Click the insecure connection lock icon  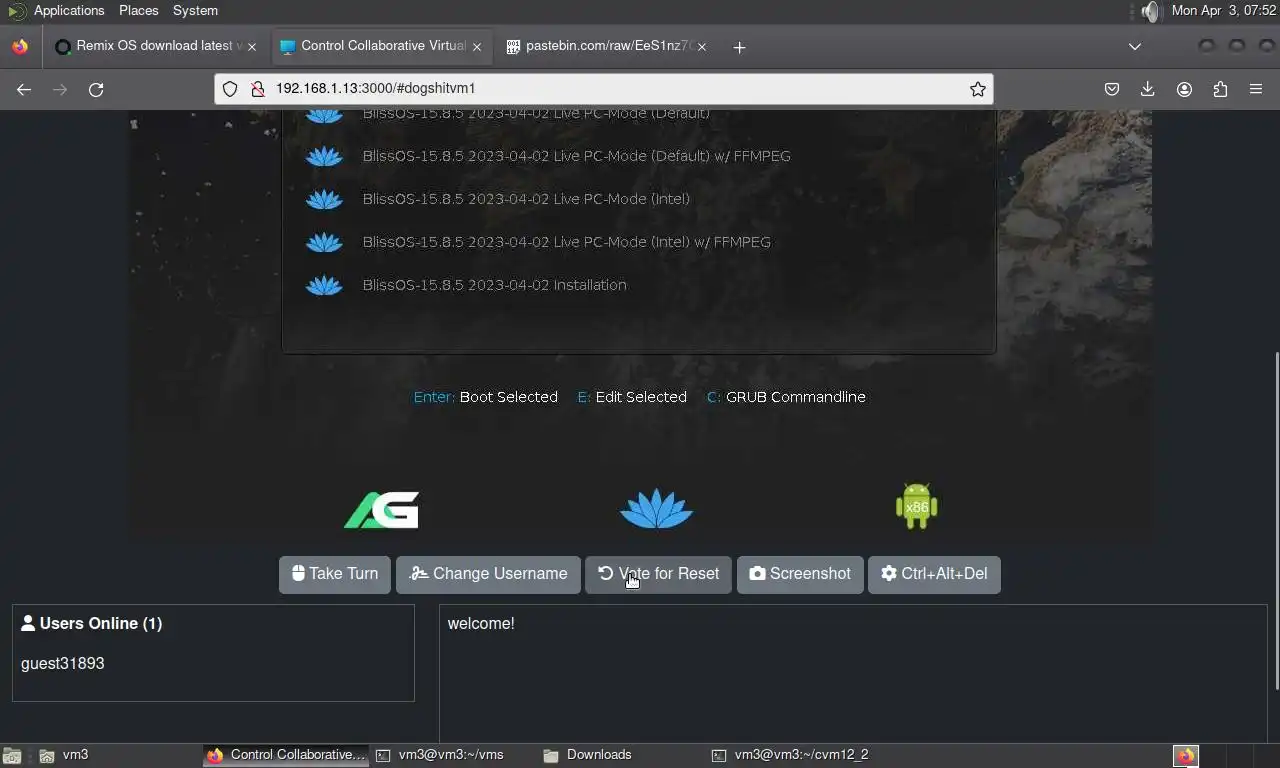pos(257,89)
